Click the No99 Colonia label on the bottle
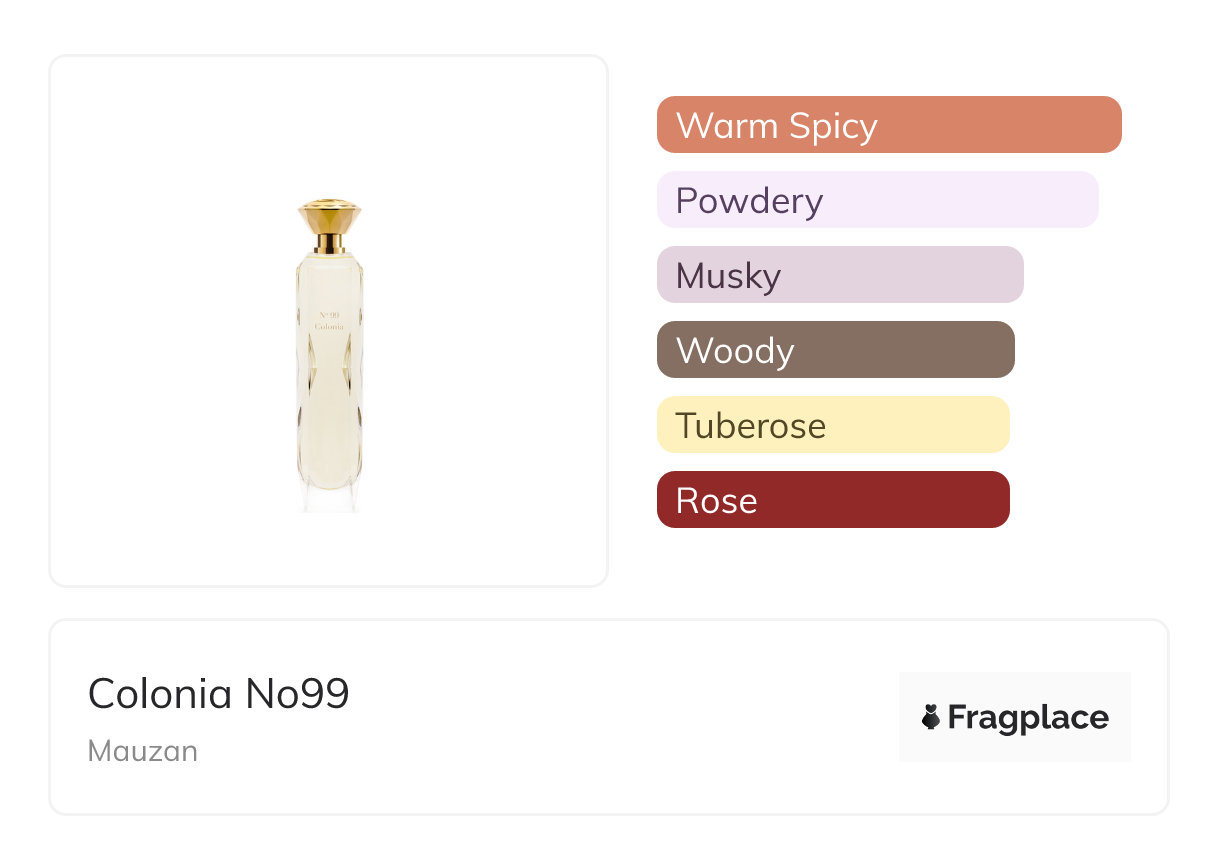Viewport: 1218px width, 864px height. (329, 322)
